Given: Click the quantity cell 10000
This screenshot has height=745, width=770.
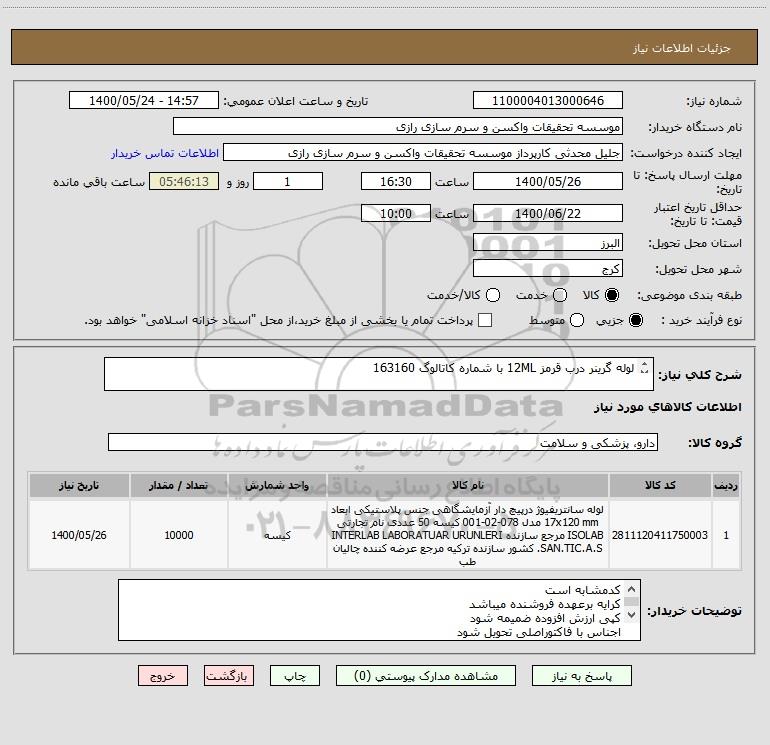Looking at the screenshot, I should 179,535.
